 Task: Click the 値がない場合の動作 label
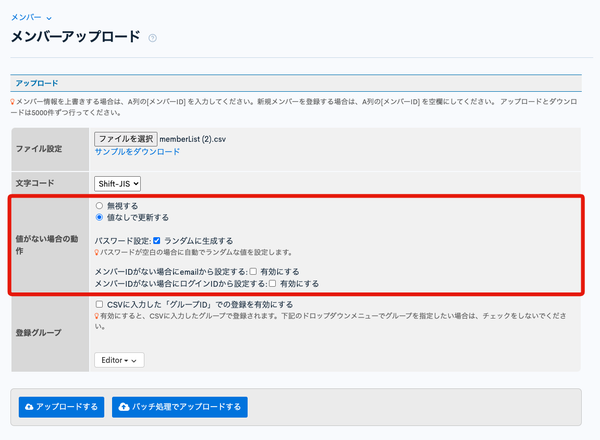coord(47,245)
